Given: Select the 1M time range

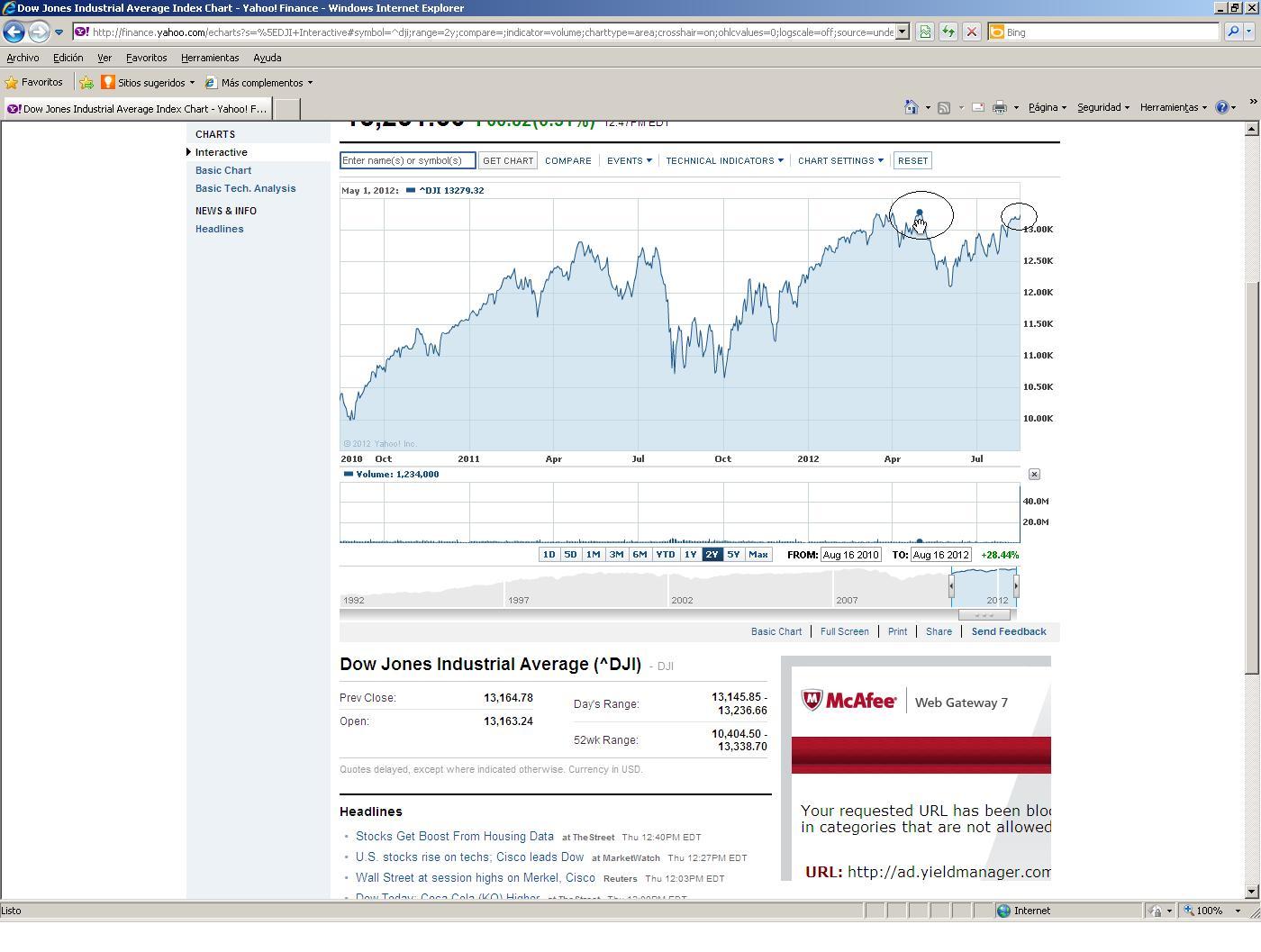Looking at the screenshot, I should pos(593,555).
